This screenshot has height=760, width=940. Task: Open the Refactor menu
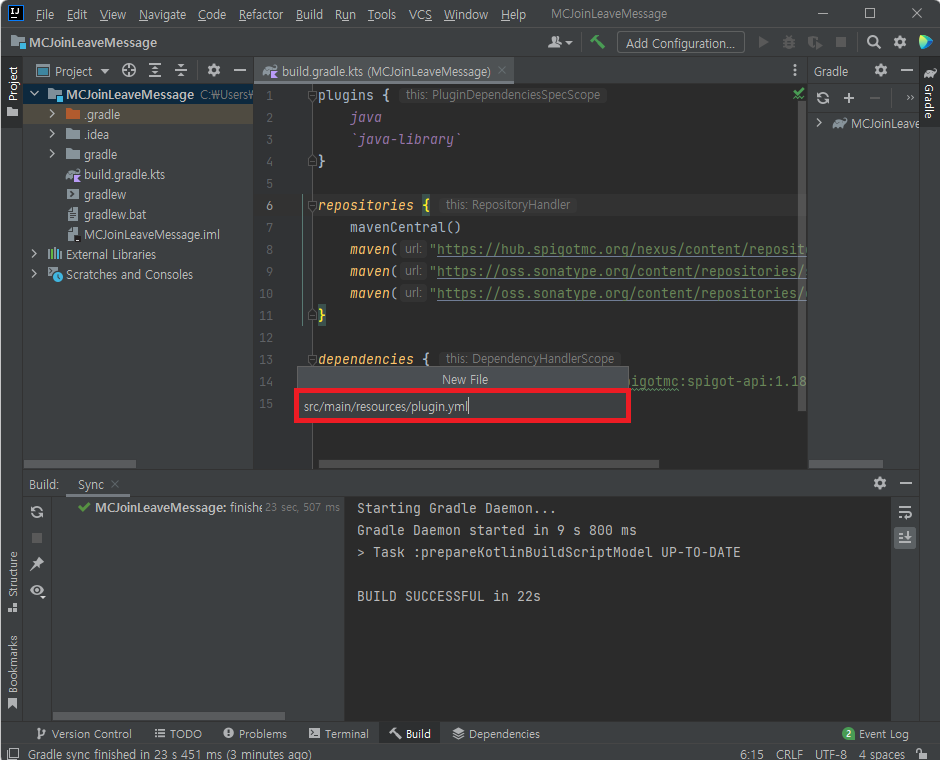260,14
